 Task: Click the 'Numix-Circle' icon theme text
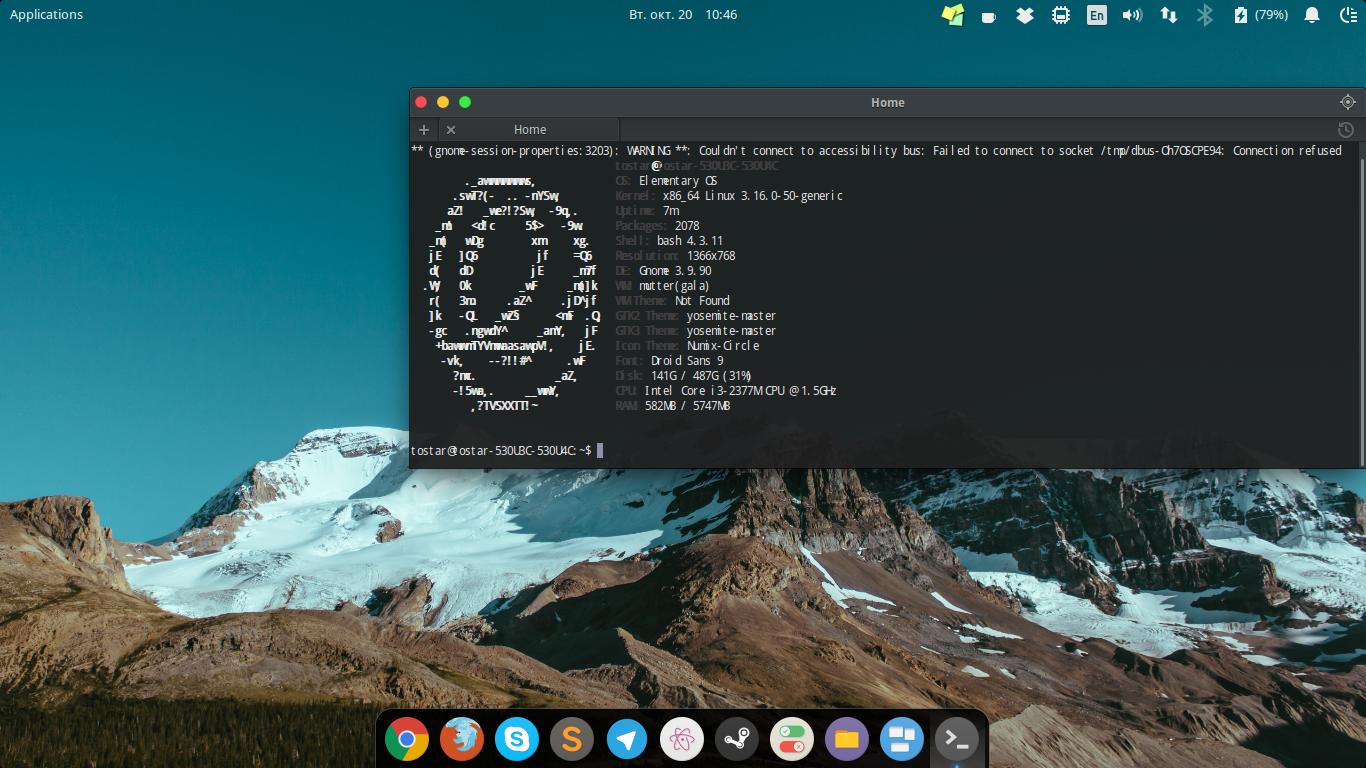(723, 346)
